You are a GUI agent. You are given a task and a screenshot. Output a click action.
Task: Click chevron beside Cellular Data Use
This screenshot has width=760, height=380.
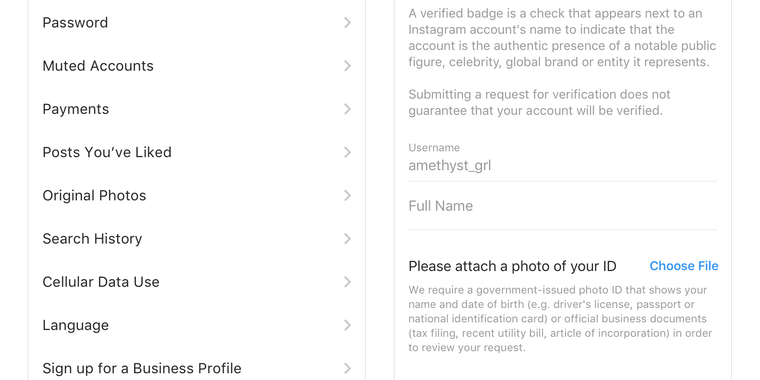pyautogui.click(x=347, y=282)
